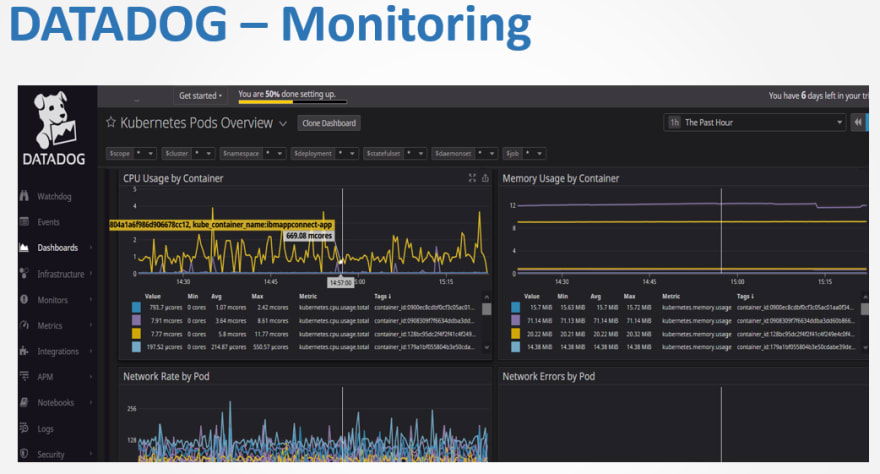This screenshot has width=880, height=474.
Task: Open The Past Hour time range dropdown
Action: pos(754,122)
